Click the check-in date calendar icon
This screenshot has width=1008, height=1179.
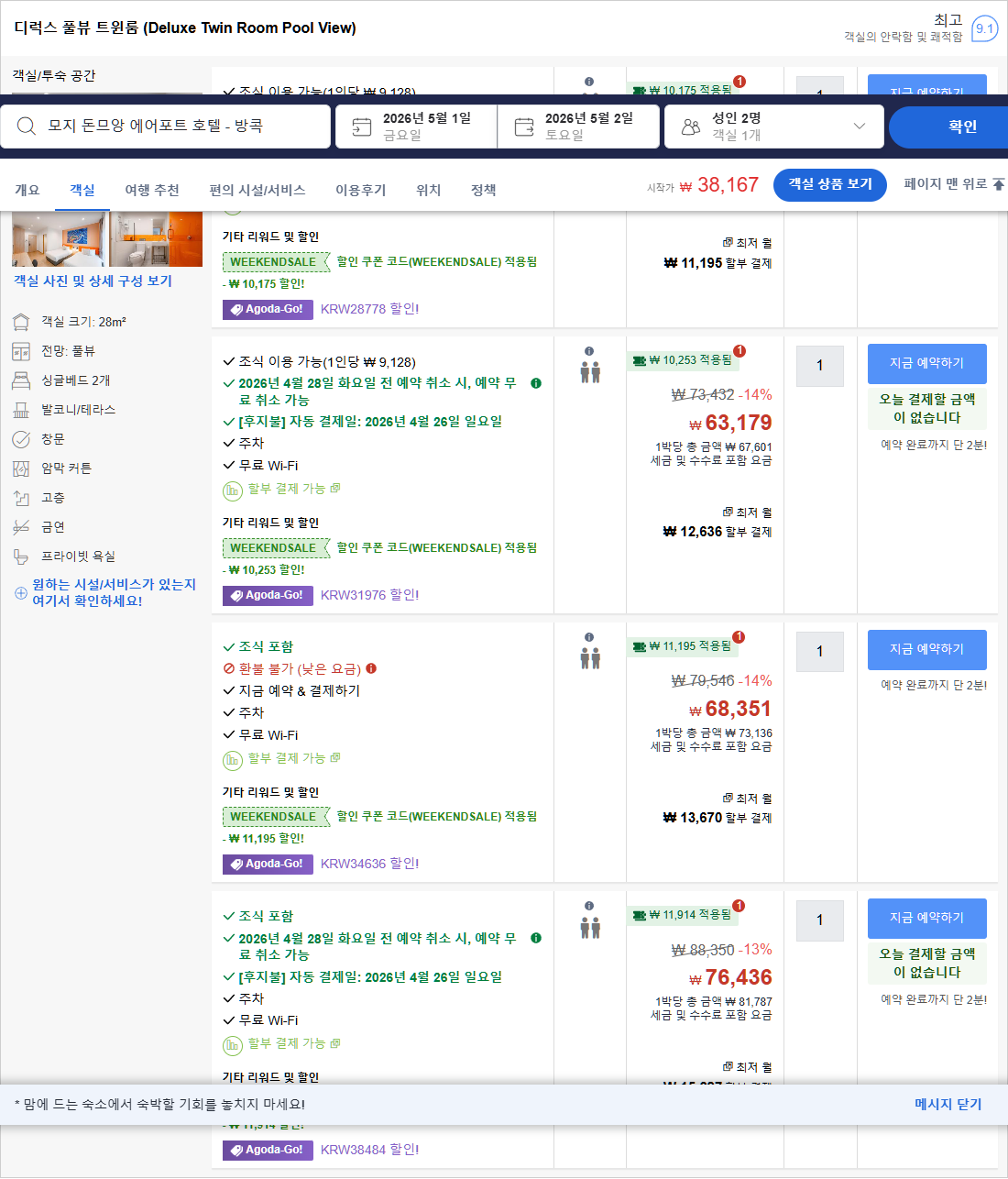pyautogui.click(x=360, y=126)
